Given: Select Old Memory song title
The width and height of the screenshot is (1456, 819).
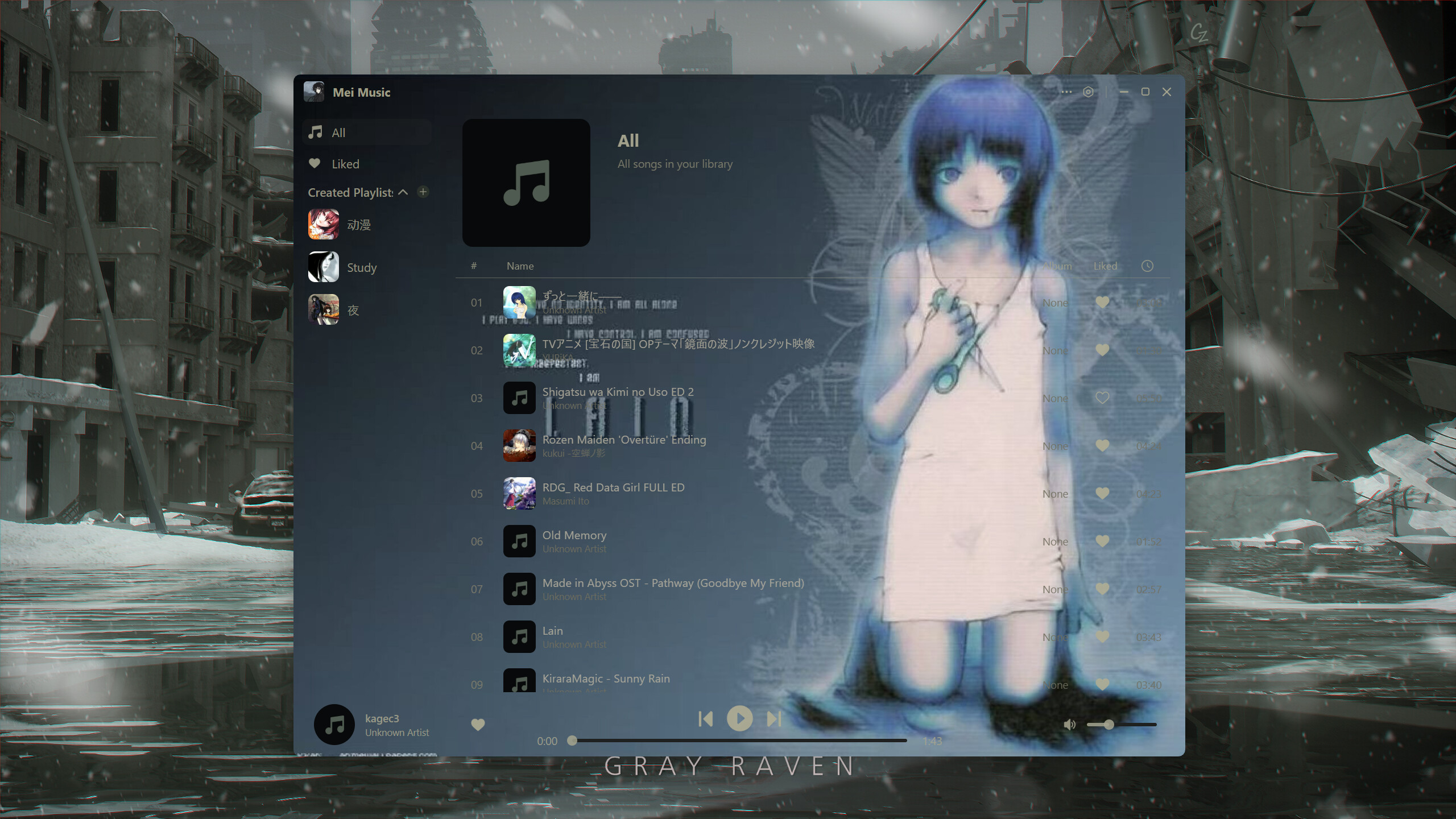Looking at the screenshot, I should tap(574, 535).
